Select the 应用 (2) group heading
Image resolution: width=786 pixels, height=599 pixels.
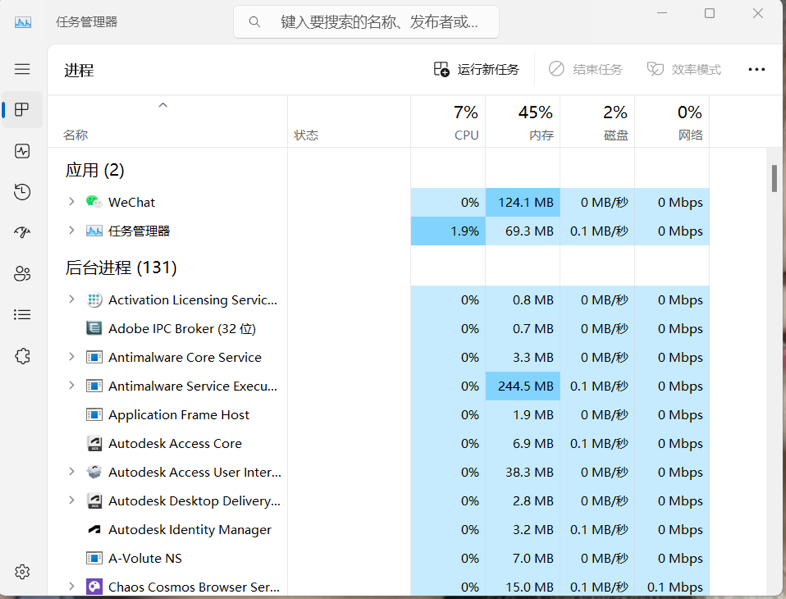tap(94, 170)
